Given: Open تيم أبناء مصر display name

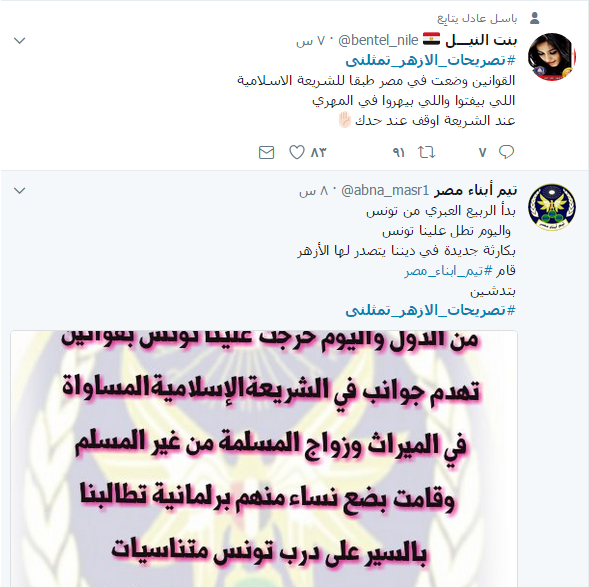Looking at the screenshot, I should [476, 190].
